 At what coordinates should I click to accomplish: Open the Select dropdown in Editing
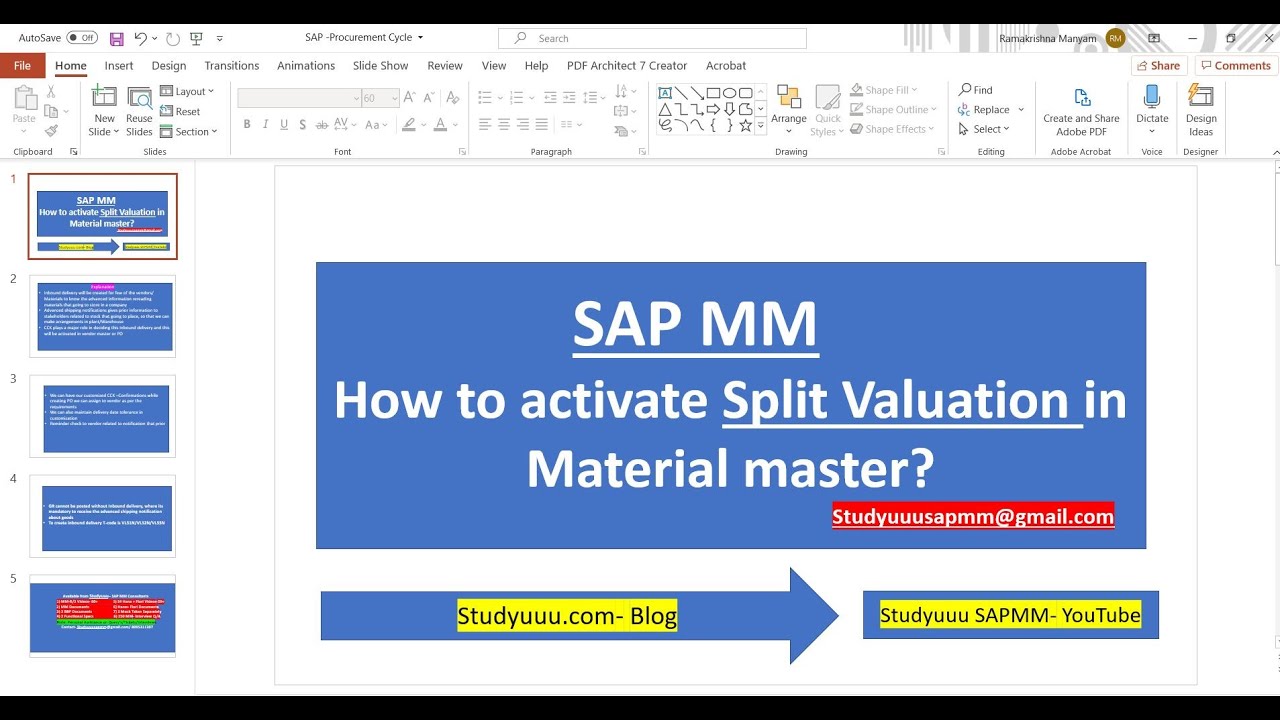tap(984, 129)
